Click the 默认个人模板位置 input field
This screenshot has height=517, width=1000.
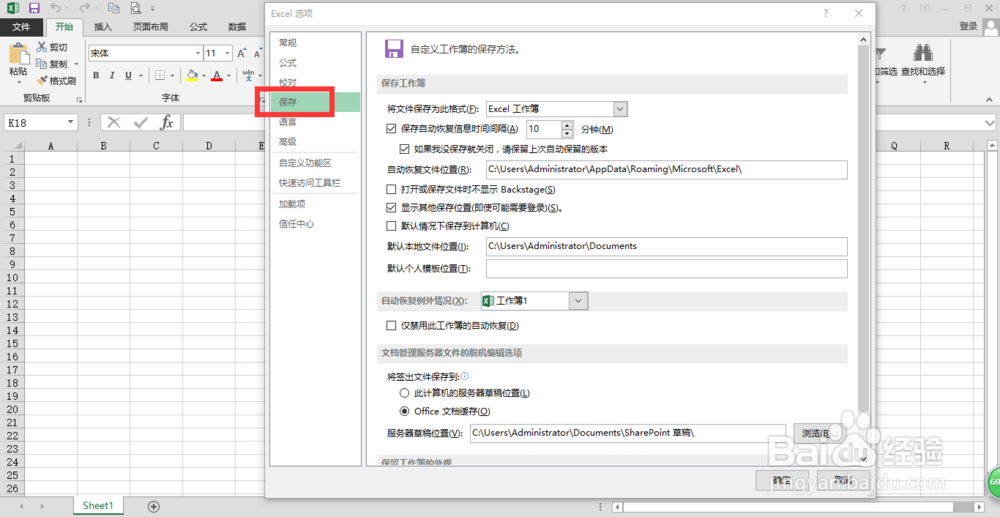[x=666, y=269]
